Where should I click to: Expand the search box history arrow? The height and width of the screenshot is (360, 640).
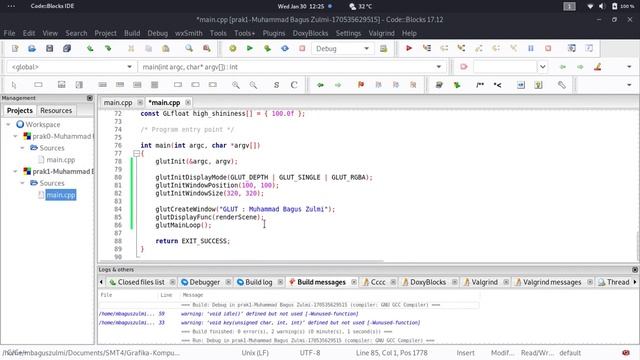pos(542,67)
